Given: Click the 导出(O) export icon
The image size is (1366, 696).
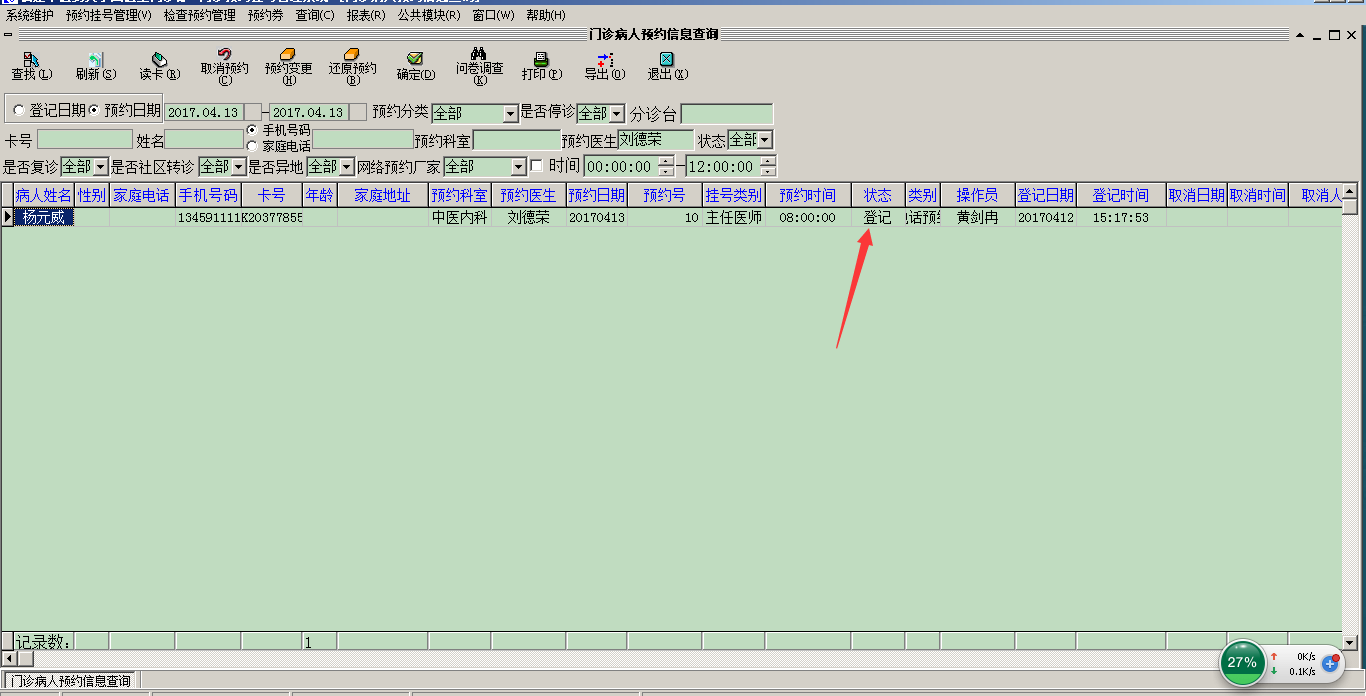Looking at the screenshot, I should tap(604, 61).
